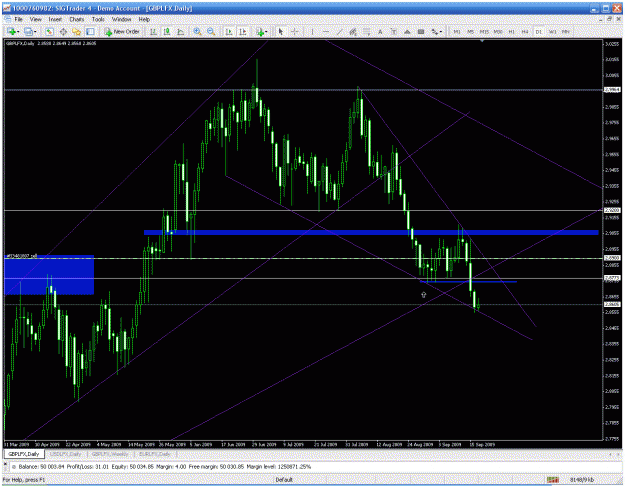Click the New Order button
The image size is (625, 486).
tap(122, 31)
